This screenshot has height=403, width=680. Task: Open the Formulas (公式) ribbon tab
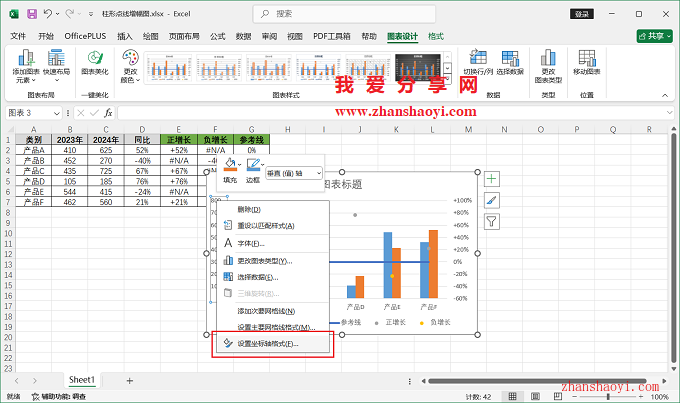pyautogui.click(x=218, y=36)
